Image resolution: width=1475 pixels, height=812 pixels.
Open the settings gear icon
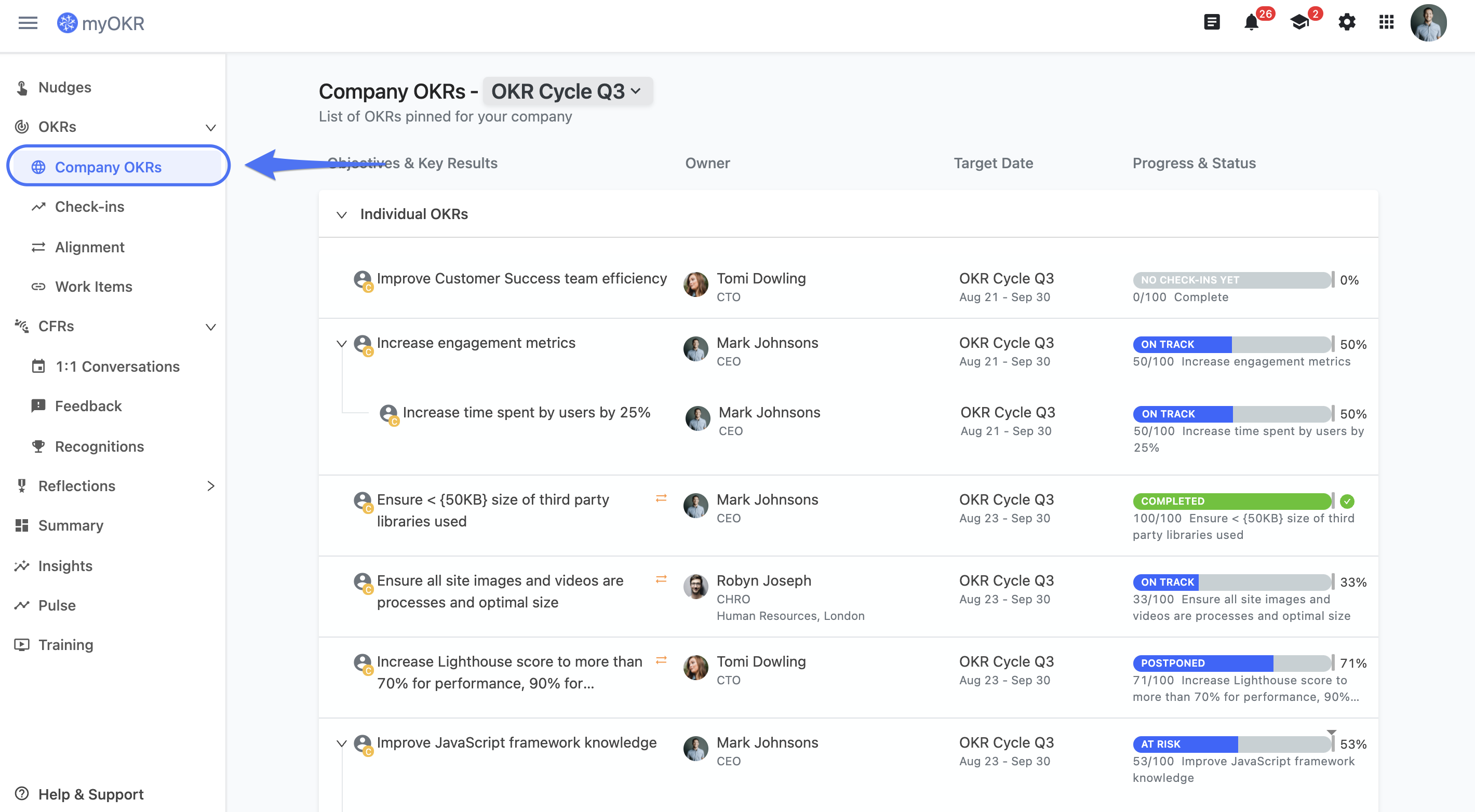coord(1346,23)
